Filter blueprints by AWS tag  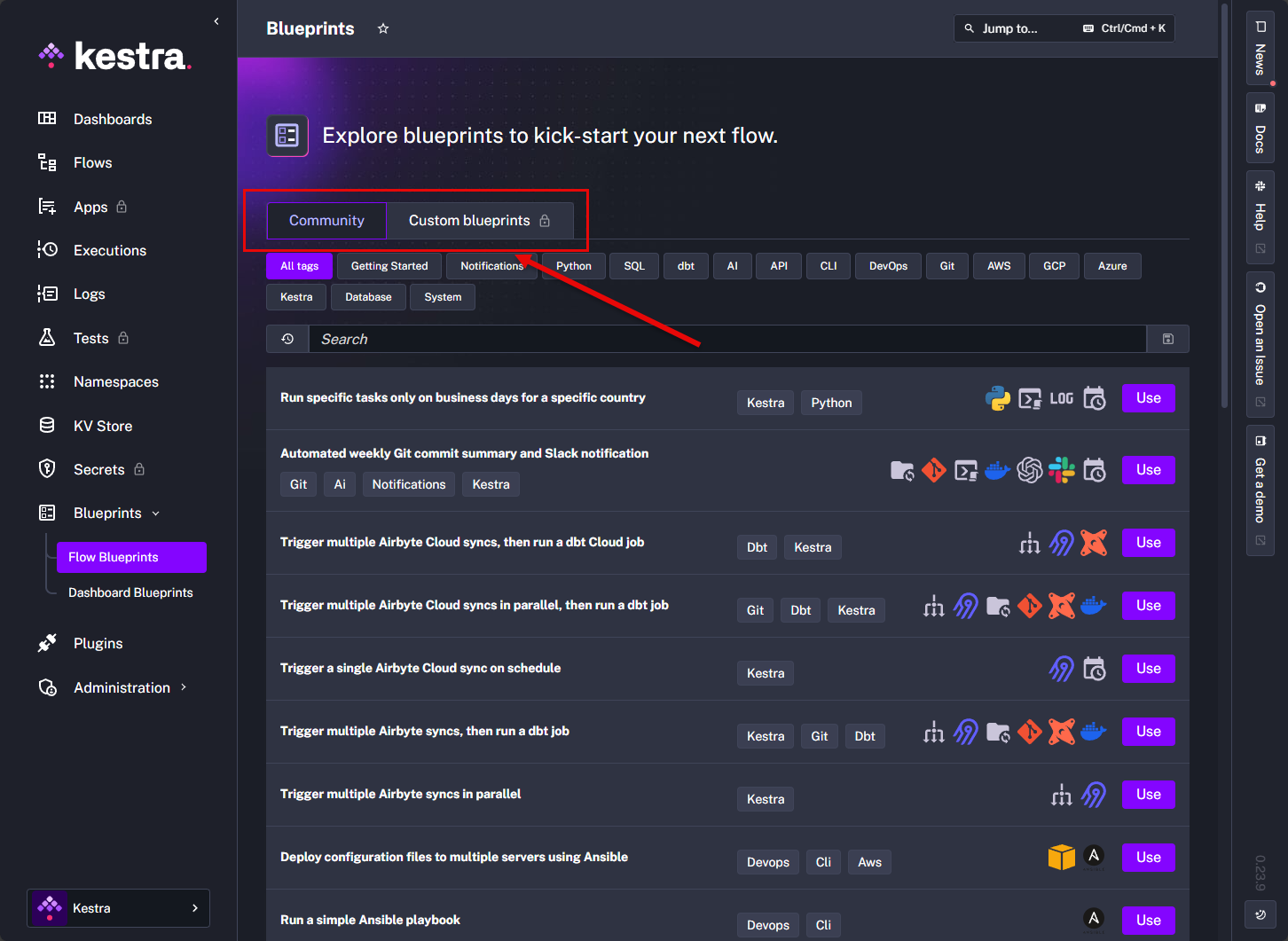1000,266
